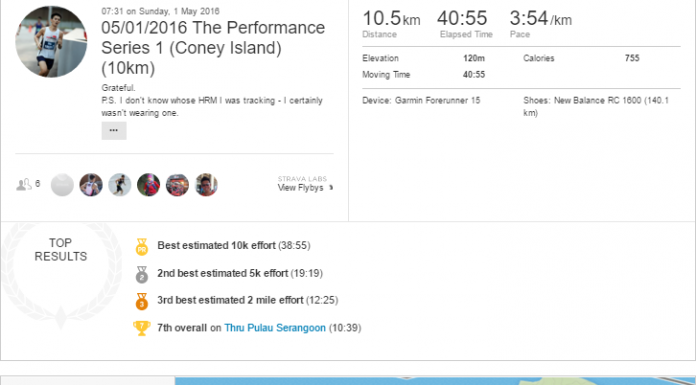Open the second athlete avatar in group
This screenshot has width=696, height=385.
(x=91, y=185)
